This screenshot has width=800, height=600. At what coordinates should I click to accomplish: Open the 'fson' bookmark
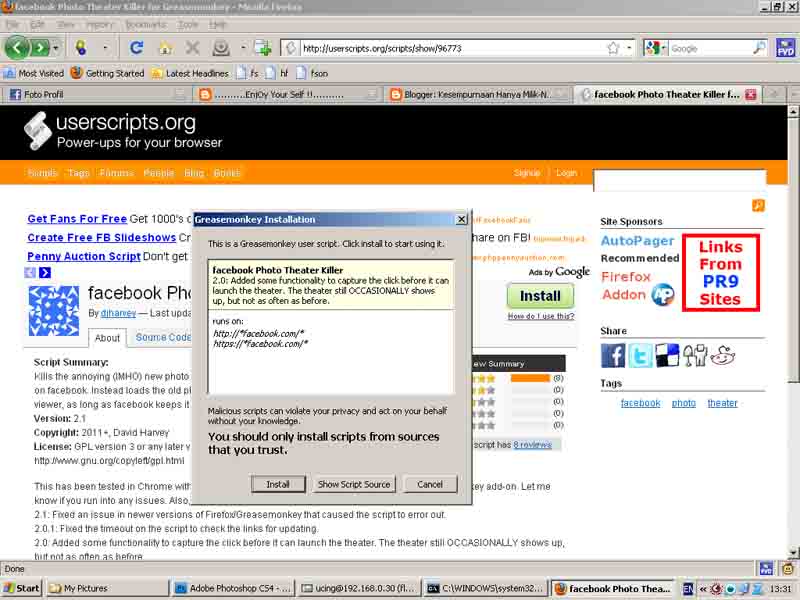click(x=312, y=73)
